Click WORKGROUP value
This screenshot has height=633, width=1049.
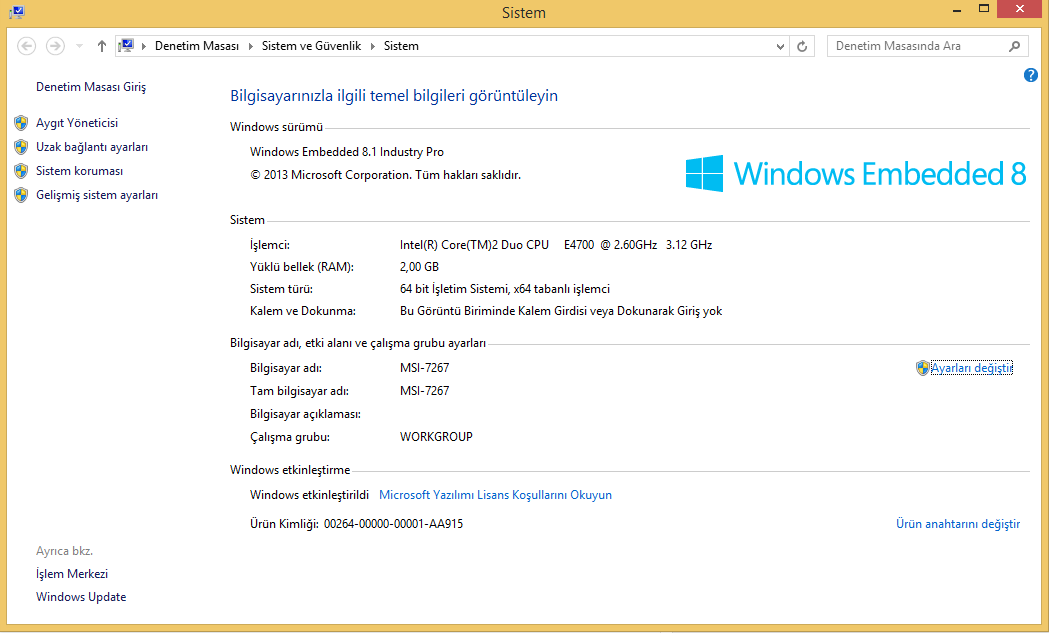point(436,436)
